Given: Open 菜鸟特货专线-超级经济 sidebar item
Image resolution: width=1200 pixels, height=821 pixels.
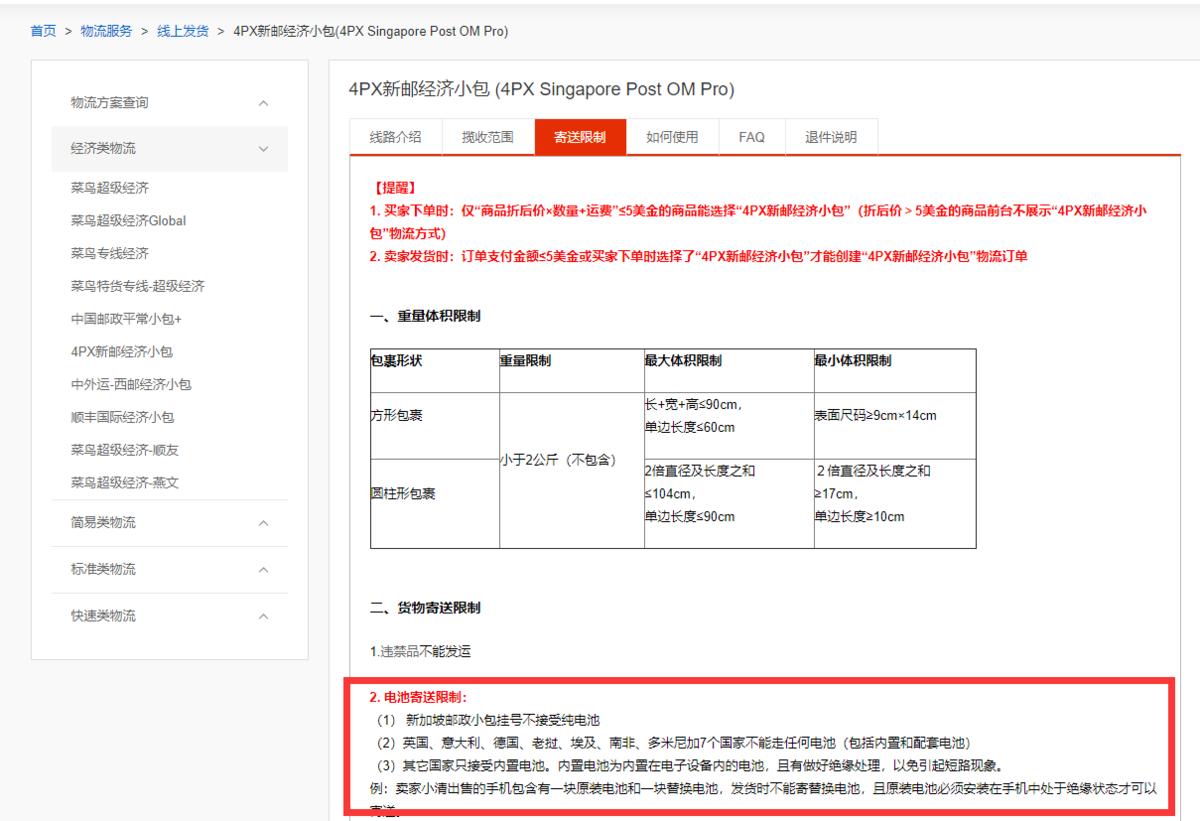Looking at the screenshot, I should point(138,286).
